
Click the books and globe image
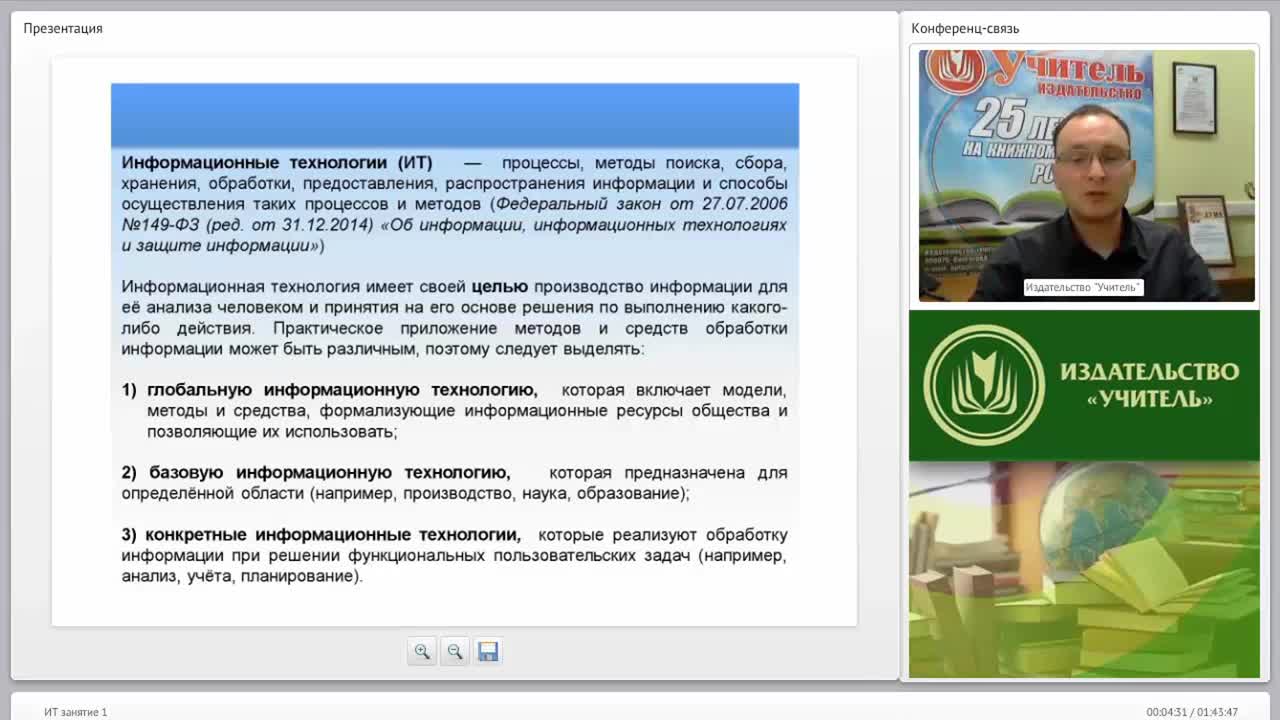click(1084, 570)
